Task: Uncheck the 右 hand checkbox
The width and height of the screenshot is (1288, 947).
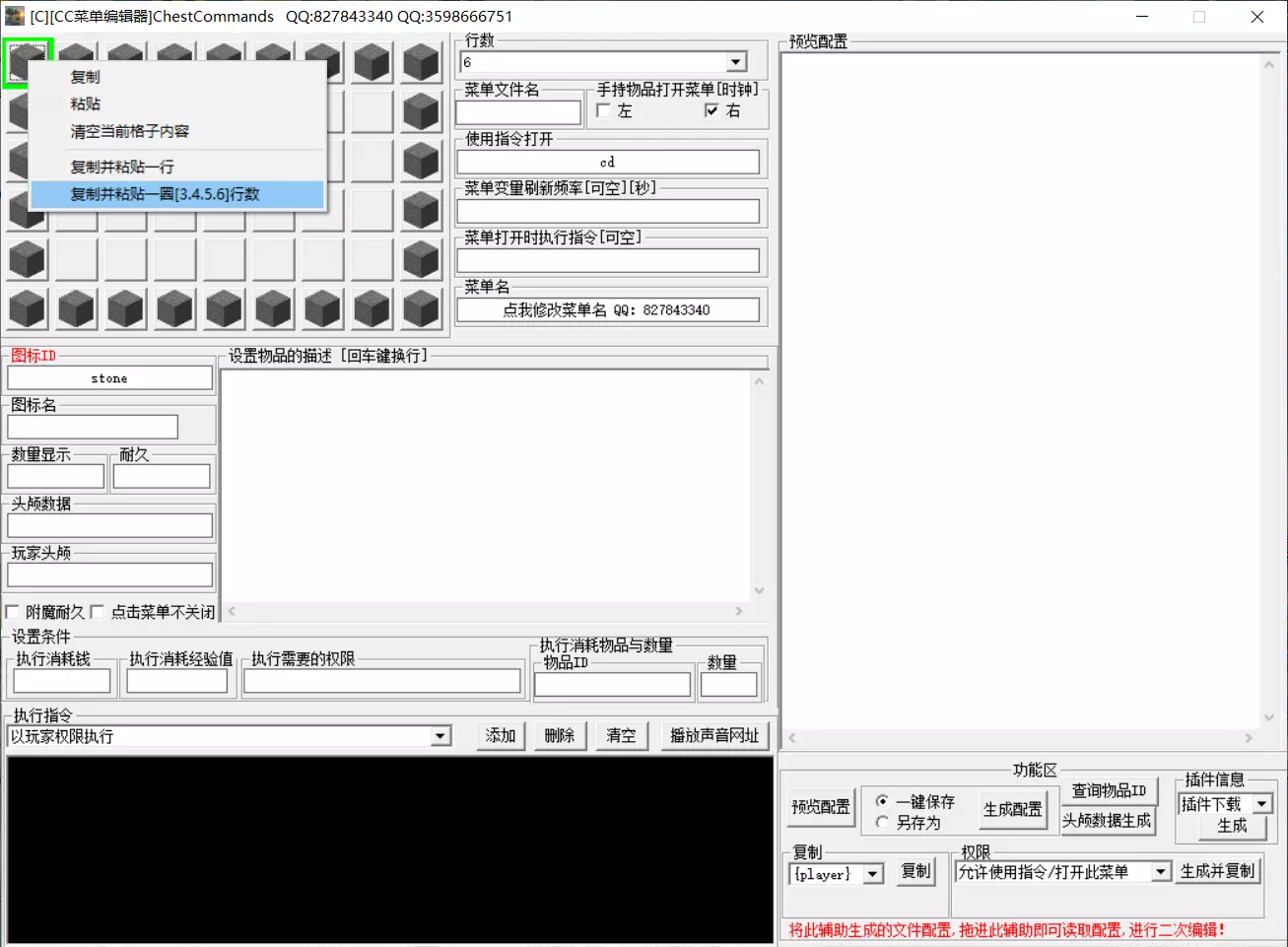Action: tap(712, 110)
